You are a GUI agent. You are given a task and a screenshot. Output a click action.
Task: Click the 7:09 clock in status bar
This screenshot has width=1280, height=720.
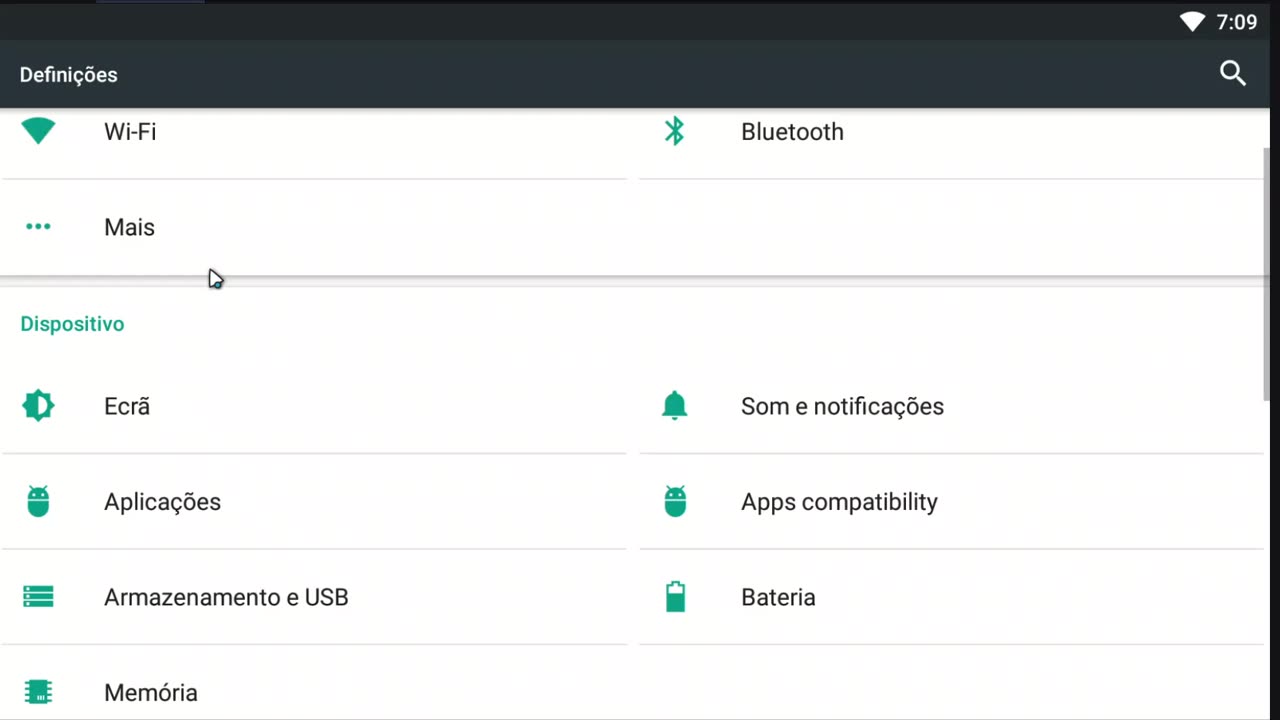(x=1237, y=22)
